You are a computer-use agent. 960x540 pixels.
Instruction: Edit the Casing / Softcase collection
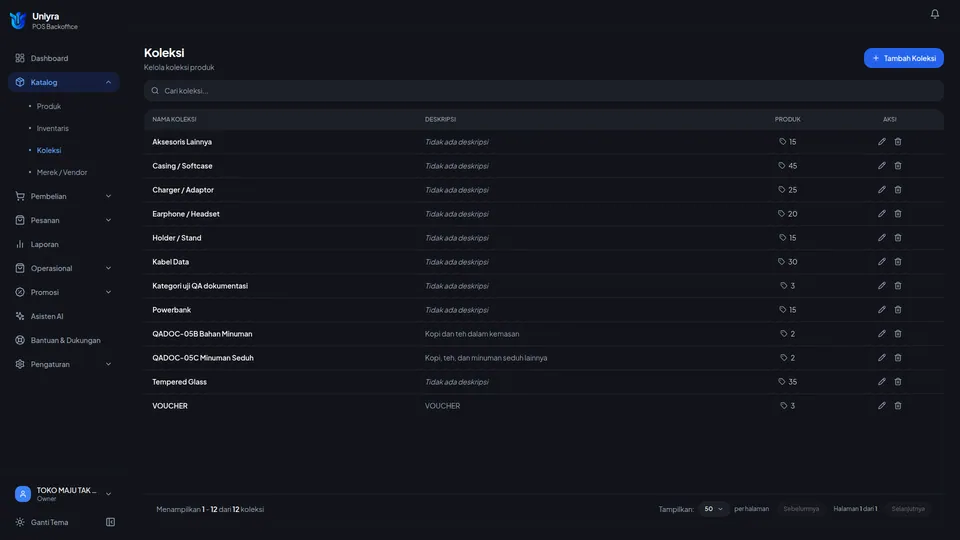(x=882, y=165)
